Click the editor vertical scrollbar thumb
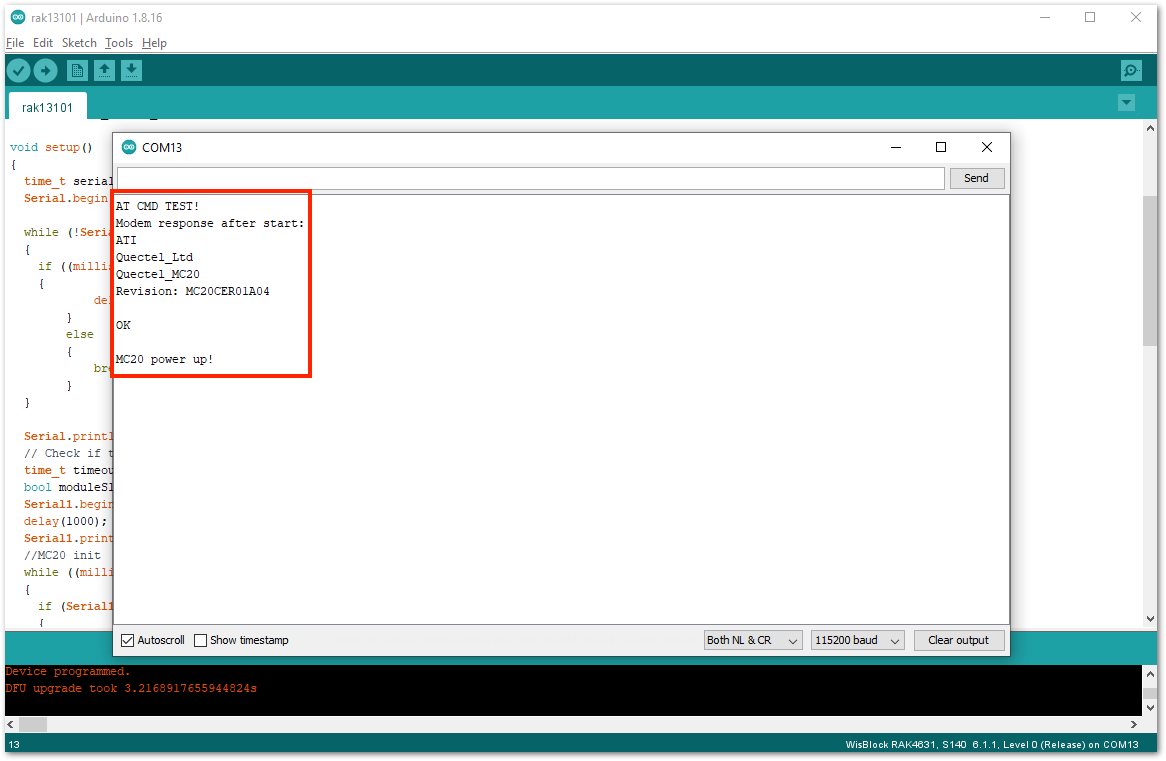Viewport: 1166px width, 761px height. (1150, 271)
